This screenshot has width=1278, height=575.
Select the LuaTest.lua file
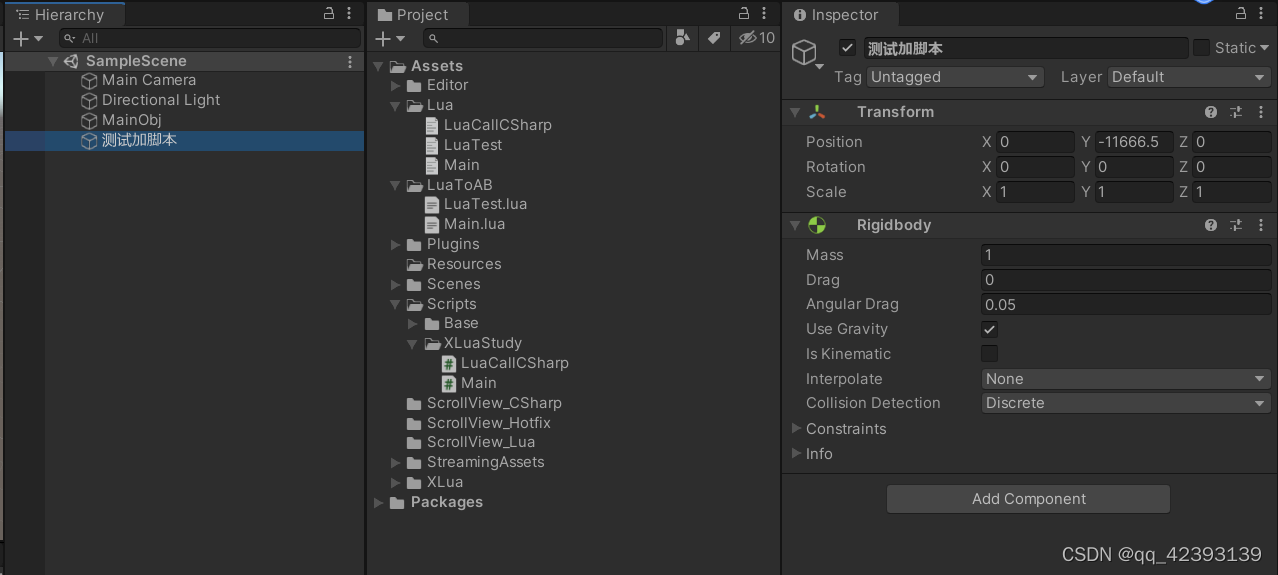click(x=485, y=204)
